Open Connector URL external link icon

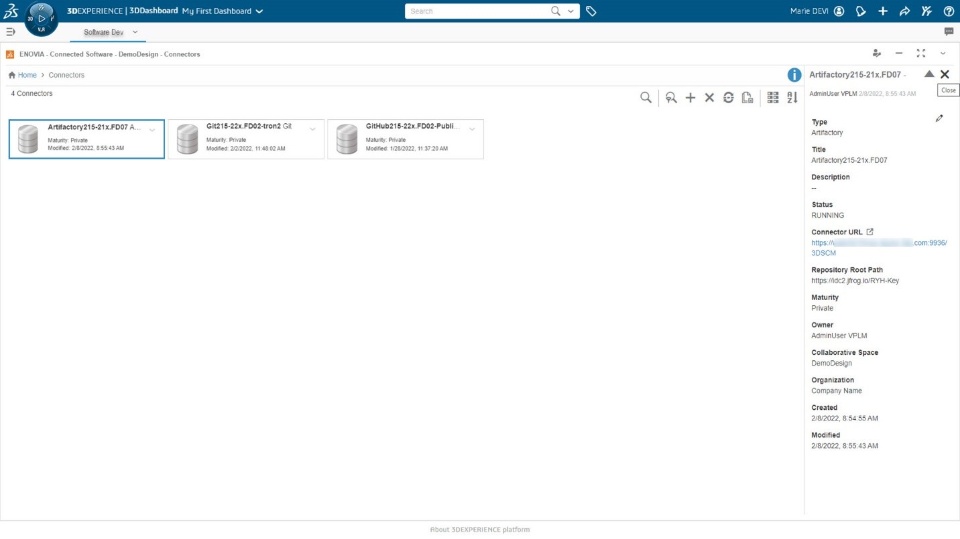point(869,232)
